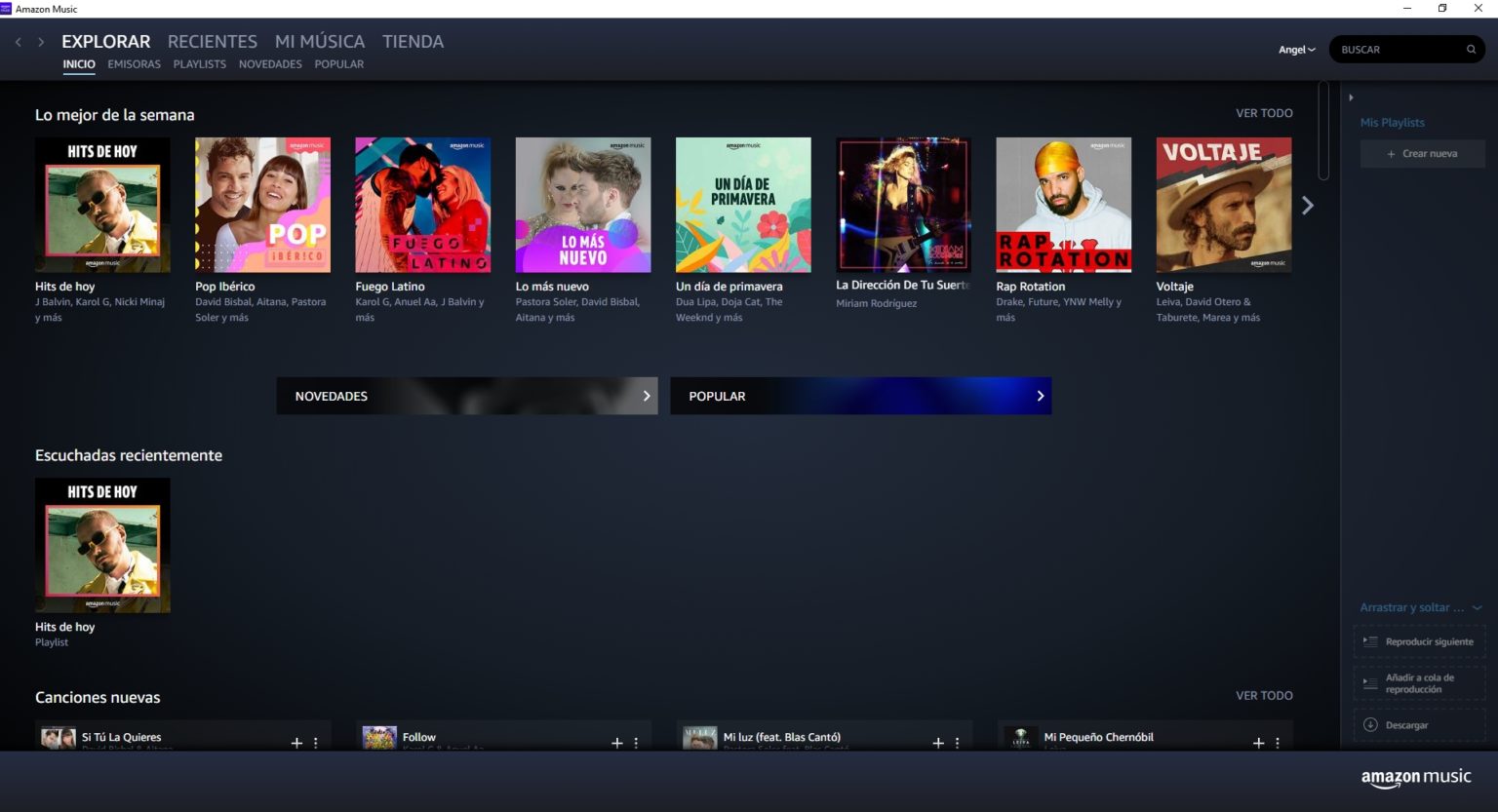Select the POPULAR sub-tab
The image size is (1498, 812).
339,64
